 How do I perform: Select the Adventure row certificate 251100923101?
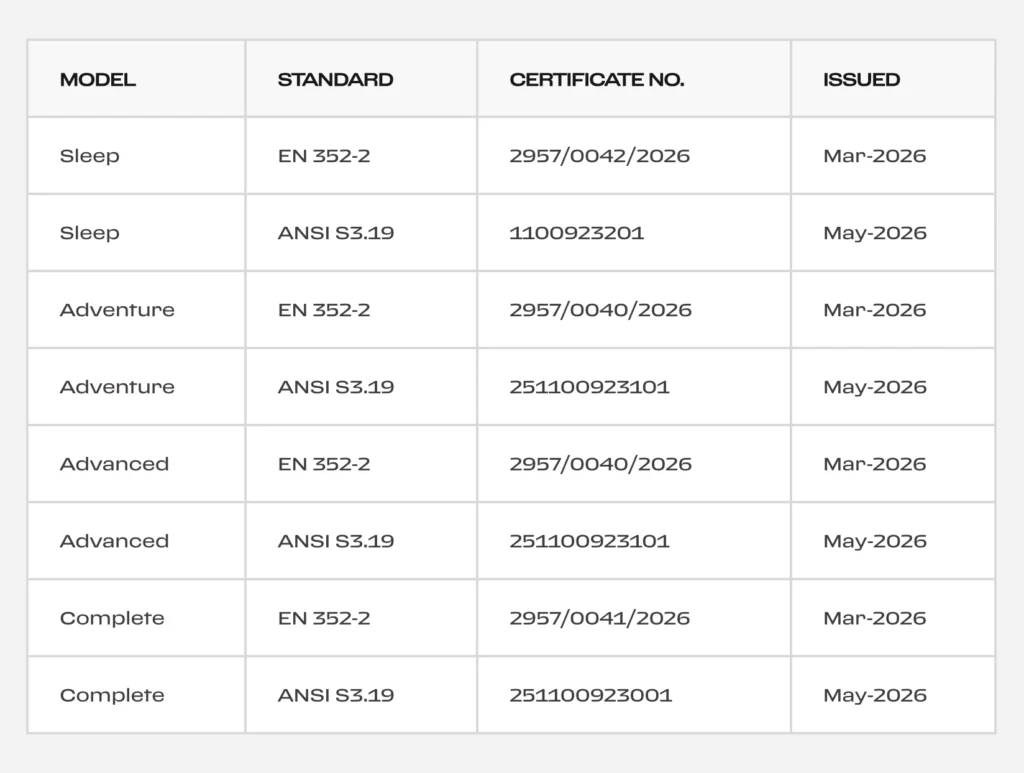pyautogui.click(x=589, y=387)
